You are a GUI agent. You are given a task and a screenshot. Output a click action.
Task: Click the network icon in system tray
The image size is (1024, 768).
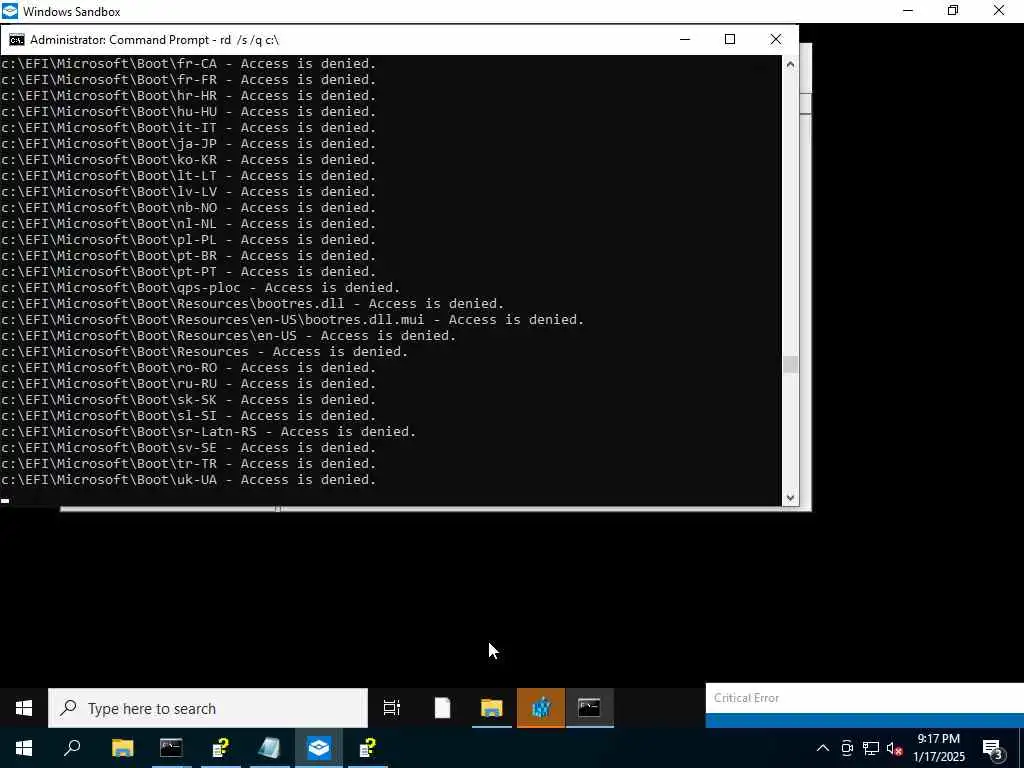[871, 748]
